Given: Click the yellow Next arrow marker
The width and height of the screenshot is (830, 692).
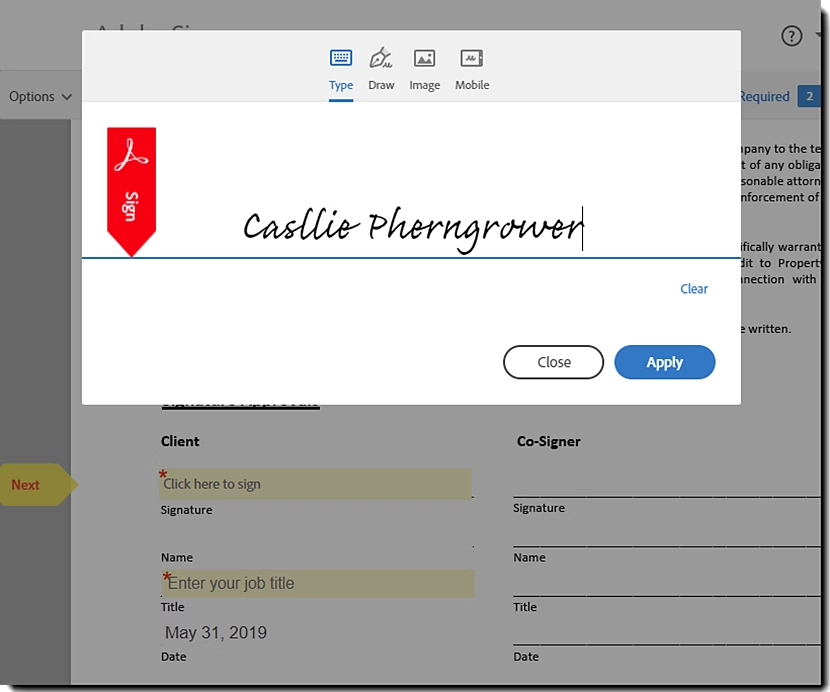Looking at the screenshot, I should click(30, 485).
